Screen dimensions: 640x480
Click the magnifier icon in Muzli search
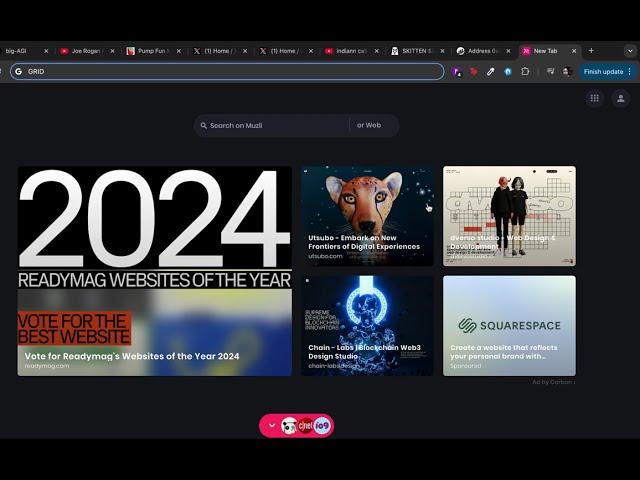204,126
